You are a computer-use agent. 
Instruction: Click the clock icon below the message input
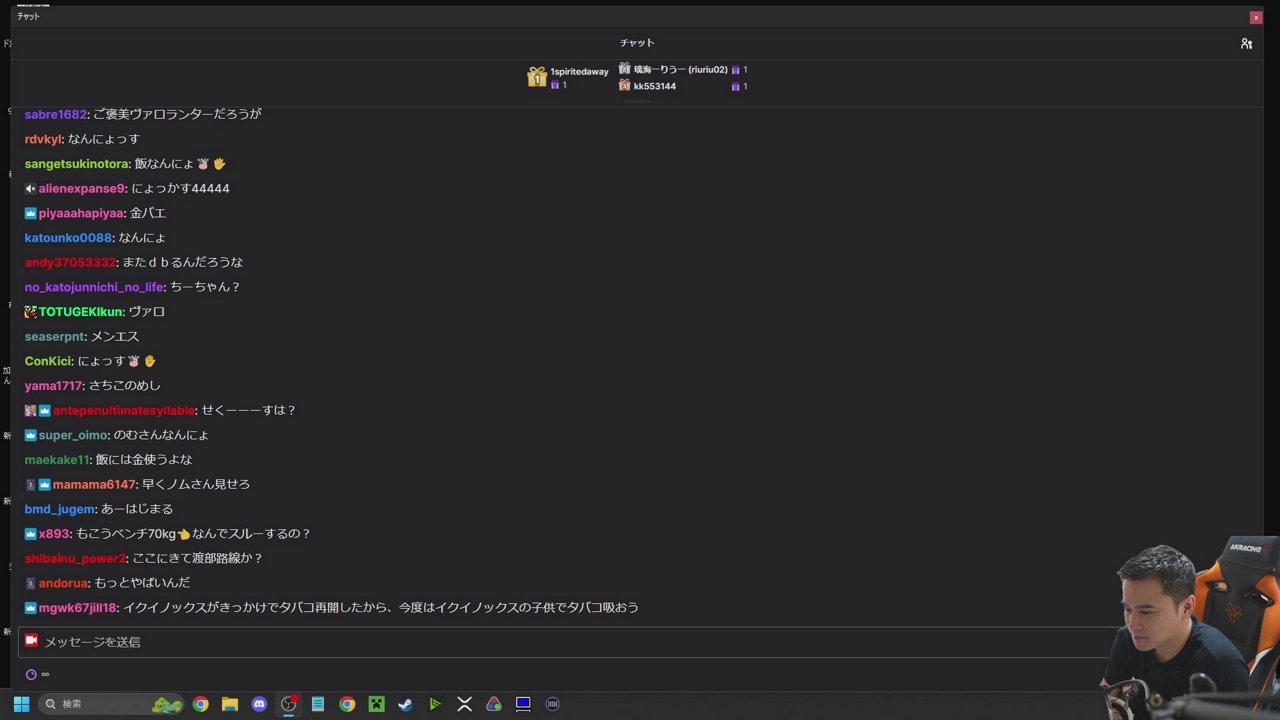(x=31, y=673)
